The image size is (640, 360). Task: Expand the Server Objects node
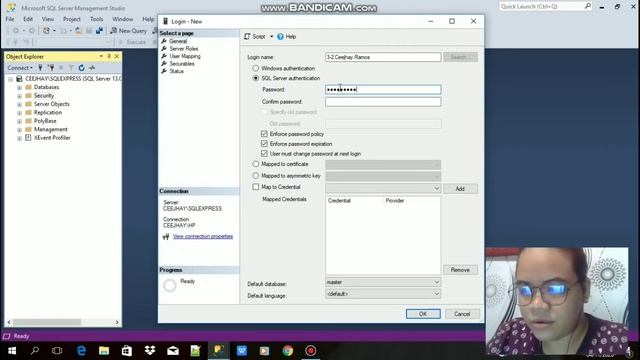pyautogui.click(x=19, y=104)
